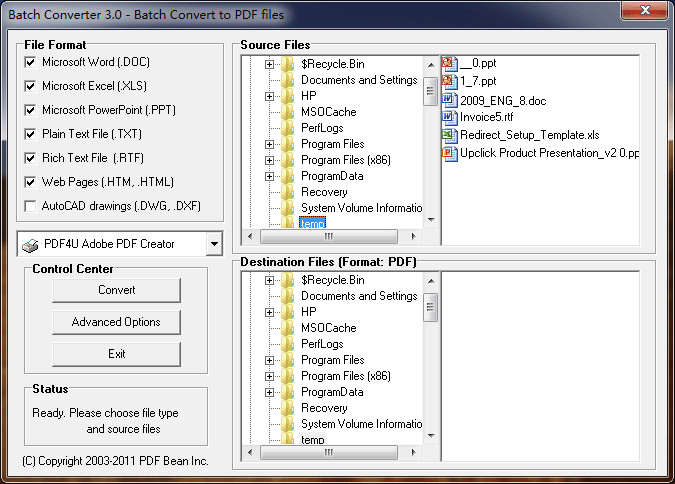675x484 pixels.
Task: Click the Source tree scroll down arrow
Action: (x=431, y=220)
